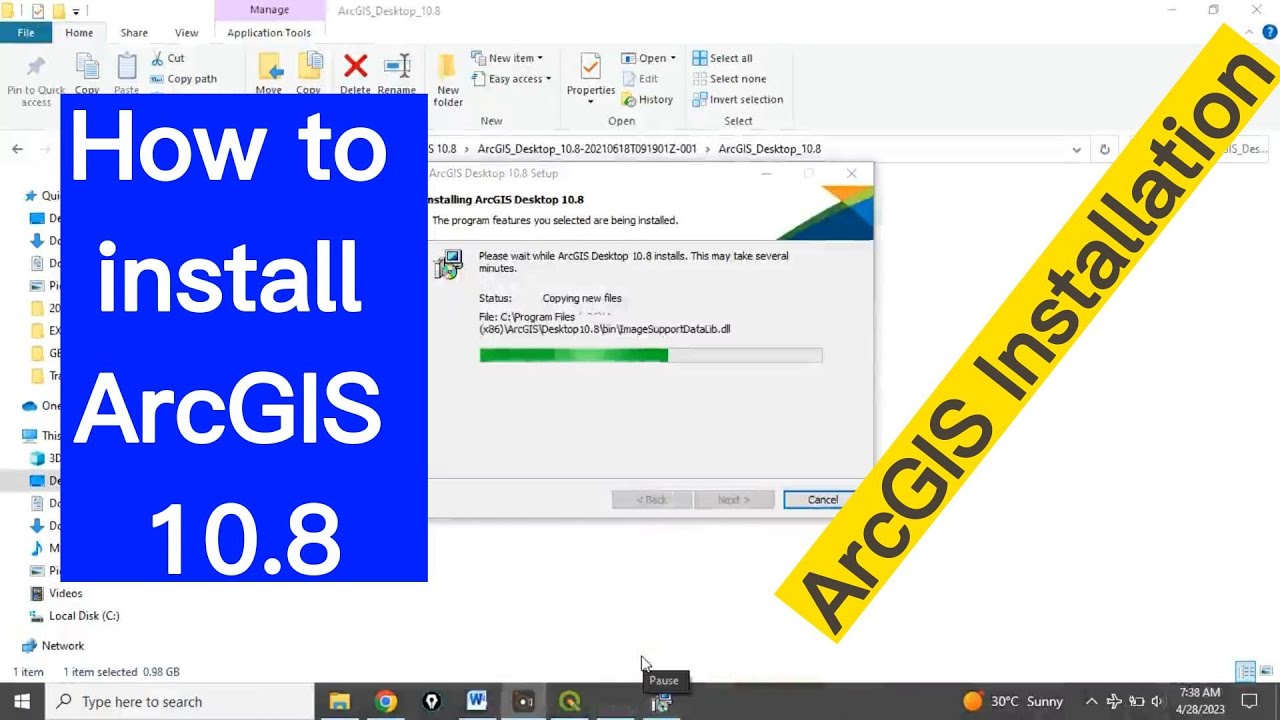Click the Type here to search box

coord(180,701)
